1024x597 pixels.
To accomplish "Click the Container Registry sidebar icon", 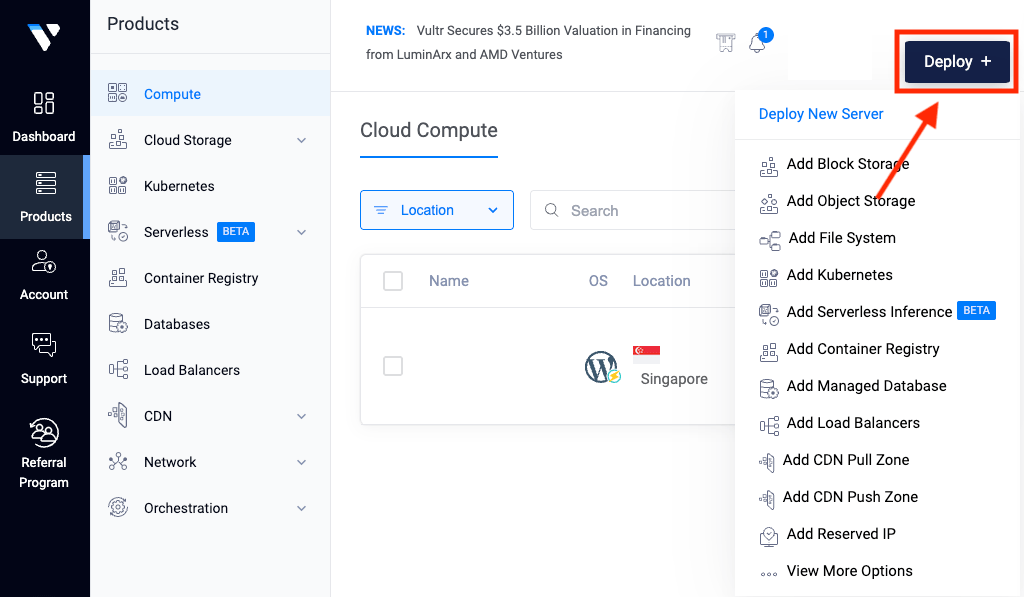I will (x=118, y=278).
